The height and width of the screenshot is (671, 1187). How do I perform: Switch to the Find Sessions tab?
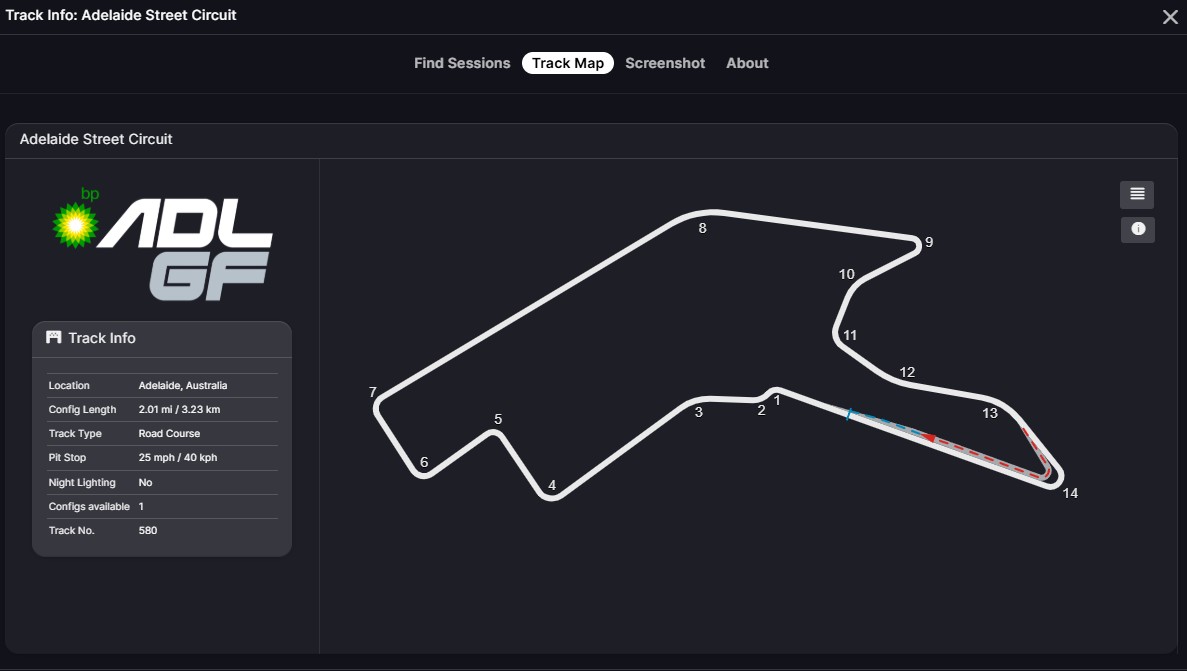point(462,62)
